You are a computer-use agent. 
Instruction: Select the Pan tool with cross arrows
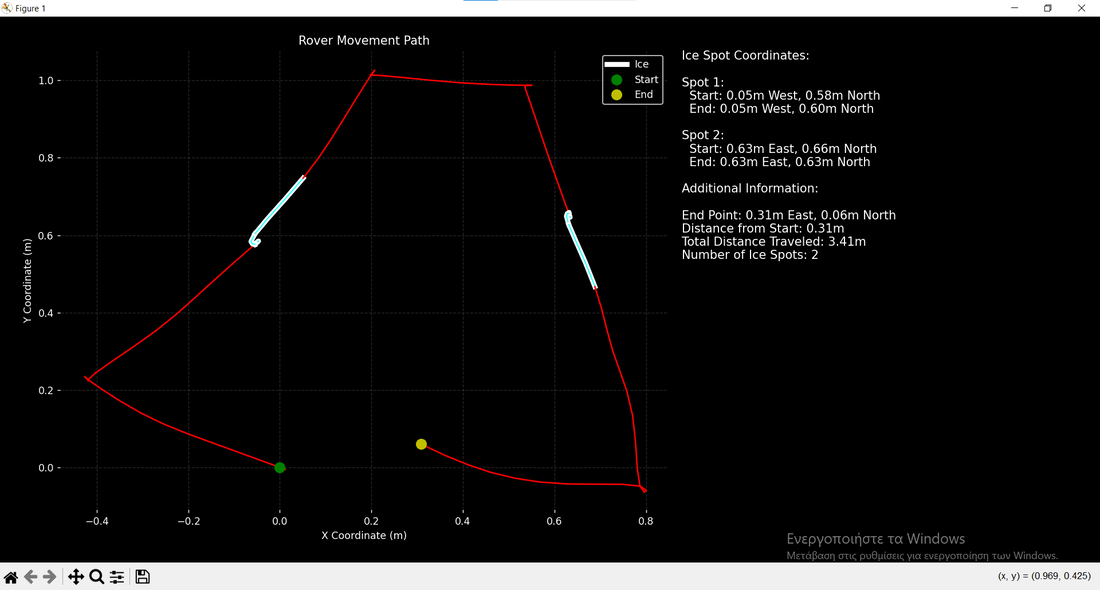(x=75, y=577)
